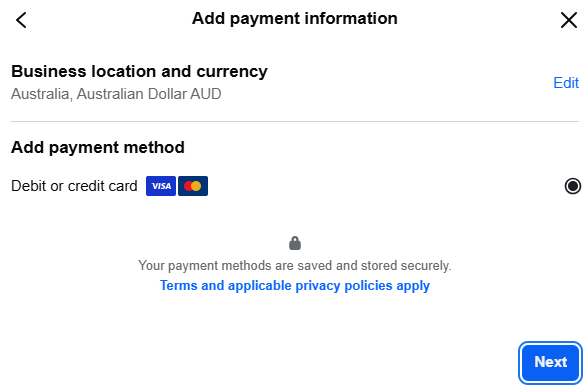Image resolution: width=588 pixels, height=392 pixels.
Task: Click the Visa card logo
Action: coord(161,186)
